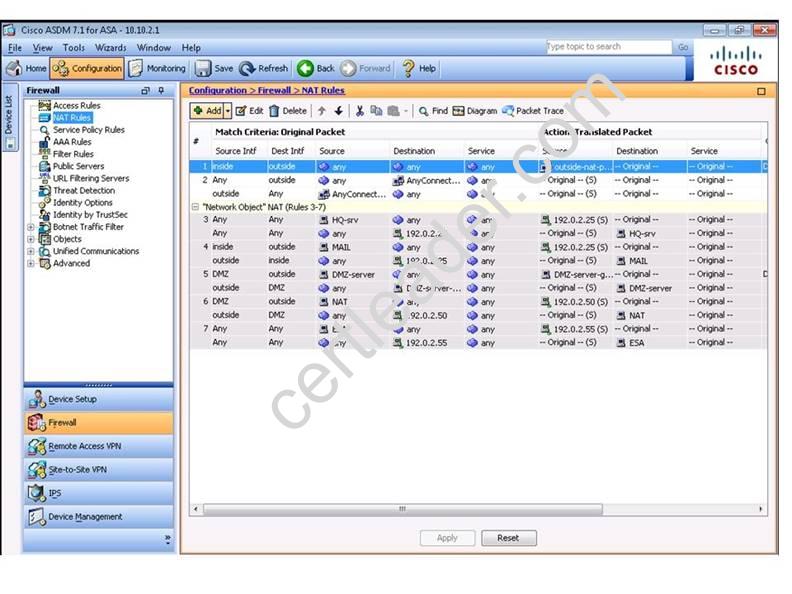Click the NAT Rules breadcrumb link
Viewport: 792px width, 594px height.
[x=323, y=90]
